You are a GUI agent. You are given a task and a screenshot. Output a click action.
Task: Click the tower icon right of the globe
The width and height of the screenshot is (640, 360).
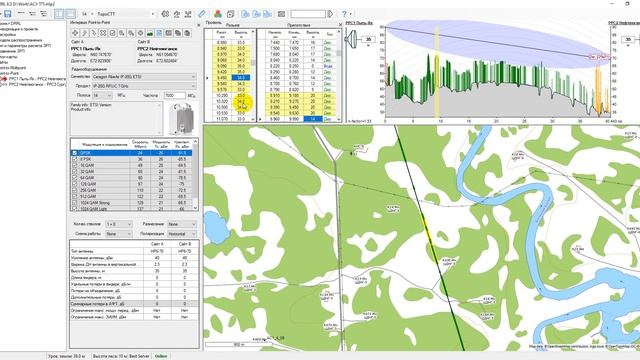click(x=177, y=14)
